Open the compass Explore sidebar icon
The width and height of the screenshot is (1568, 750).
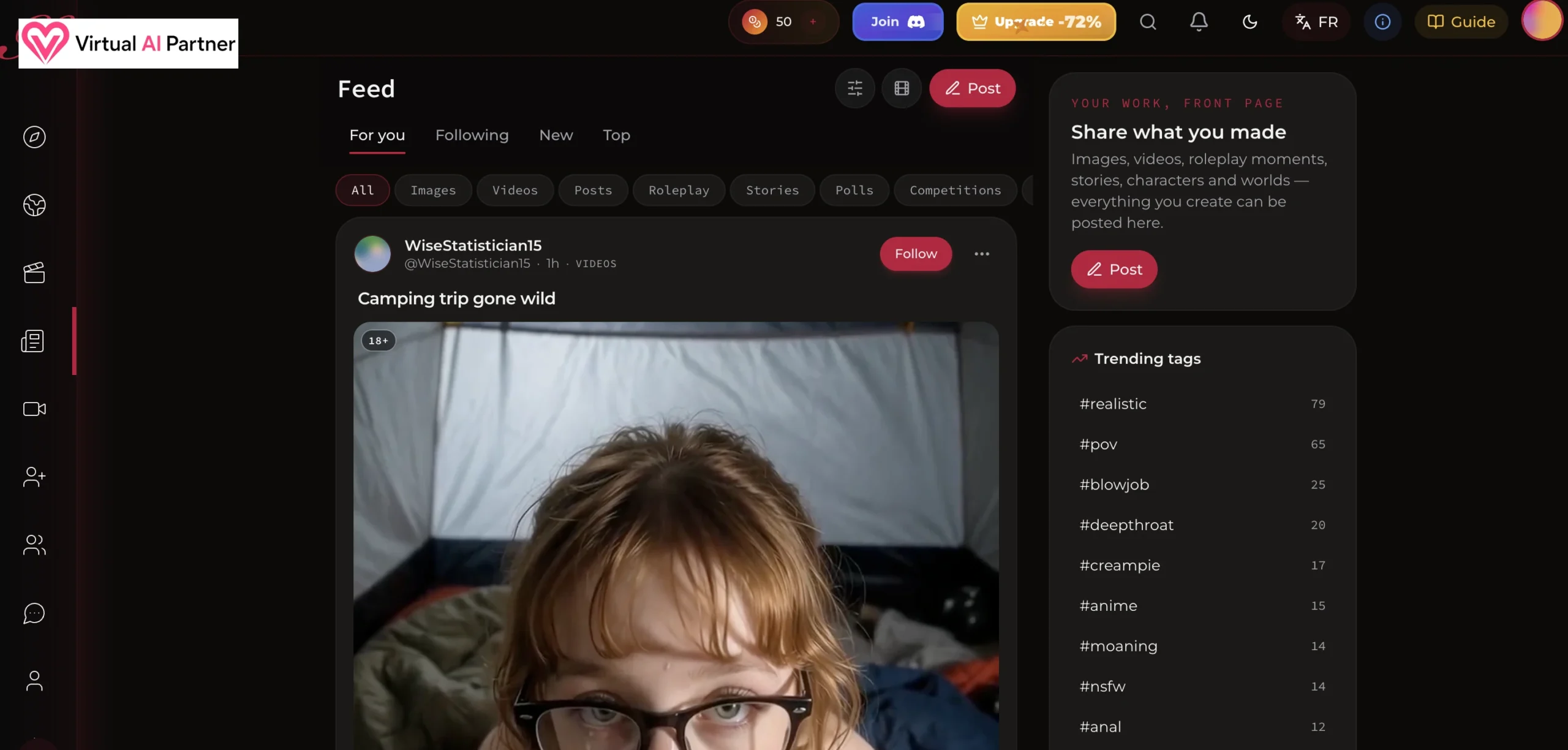(x=34, y=137)
